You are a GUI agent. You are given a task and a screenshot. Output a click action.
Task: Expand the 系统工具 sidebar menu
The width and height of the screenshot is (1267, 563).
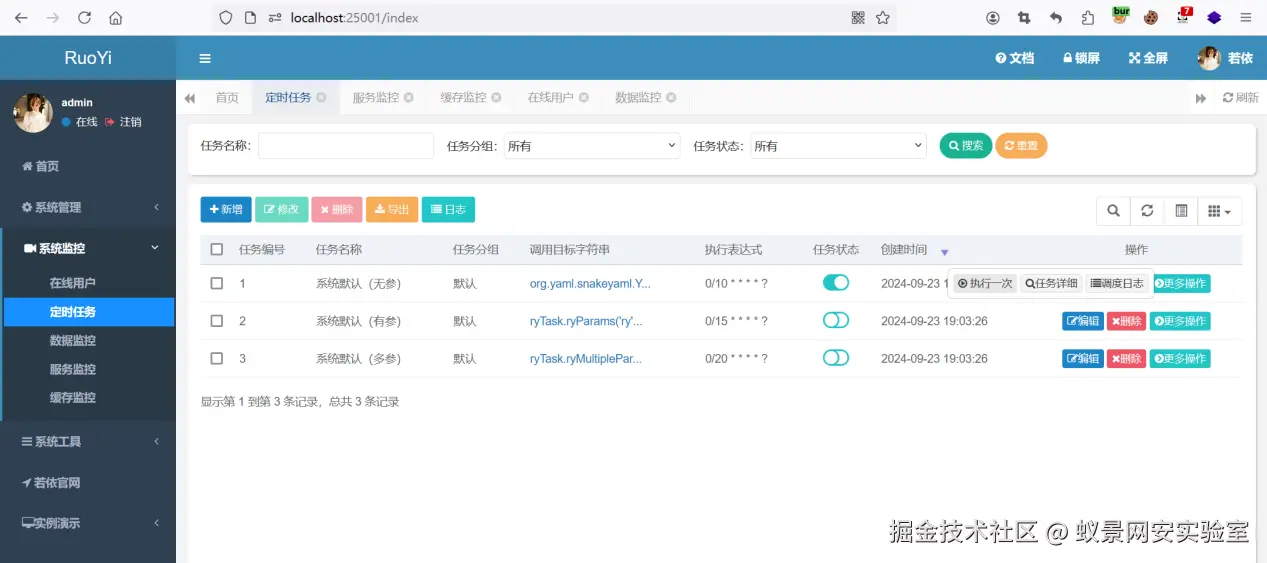[x=88, y=441]
